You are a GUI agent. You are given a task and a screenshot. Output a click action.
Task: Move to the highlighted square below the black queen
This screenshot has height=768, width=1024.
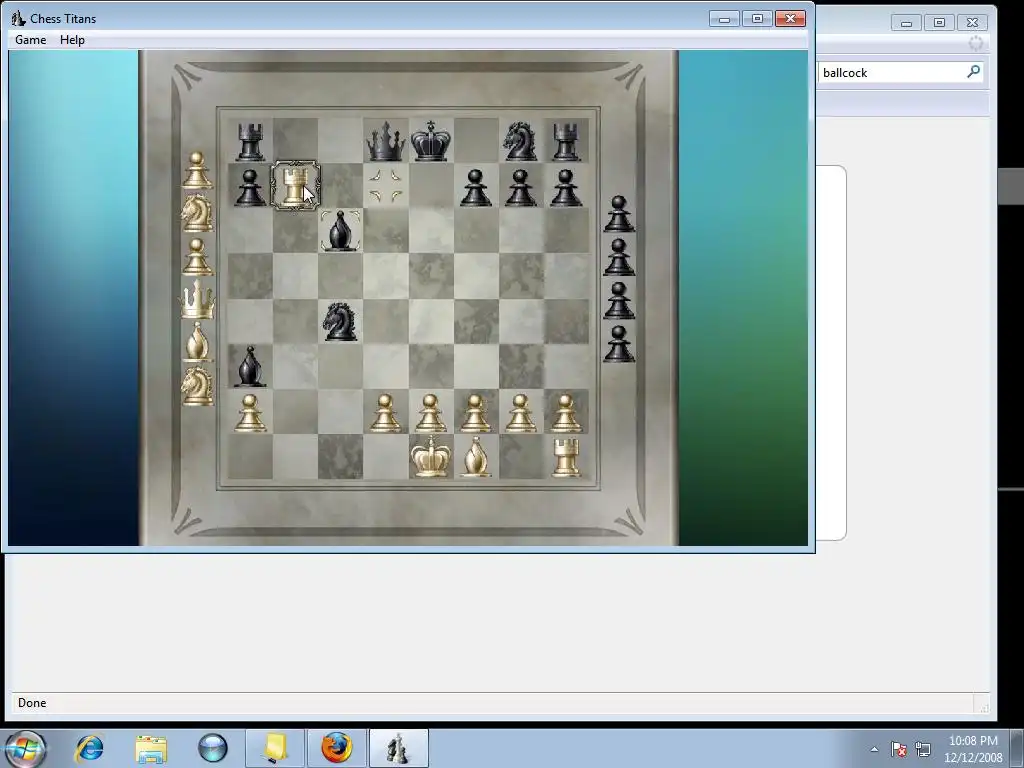(386, 185)
